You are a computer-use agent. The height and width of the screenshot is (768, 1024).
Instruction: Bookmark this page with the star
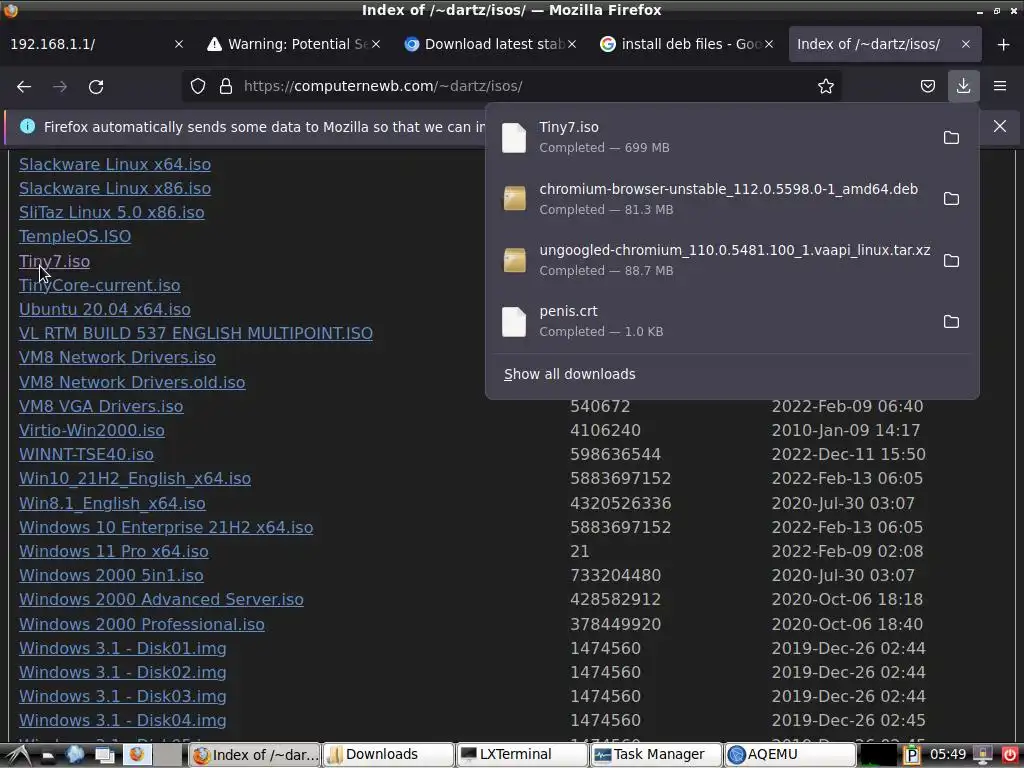coord(825,86)
